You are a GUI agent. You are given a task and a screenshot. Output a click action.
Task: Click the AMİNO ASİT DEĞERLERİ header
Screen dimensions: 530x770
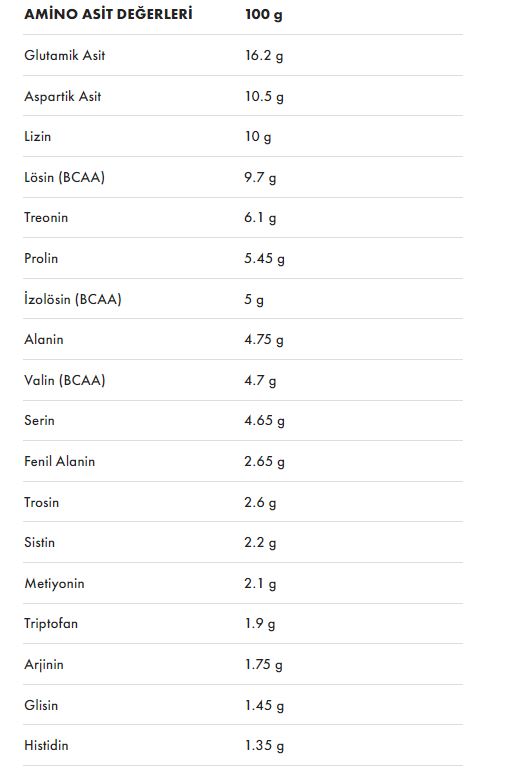point(108,14)
